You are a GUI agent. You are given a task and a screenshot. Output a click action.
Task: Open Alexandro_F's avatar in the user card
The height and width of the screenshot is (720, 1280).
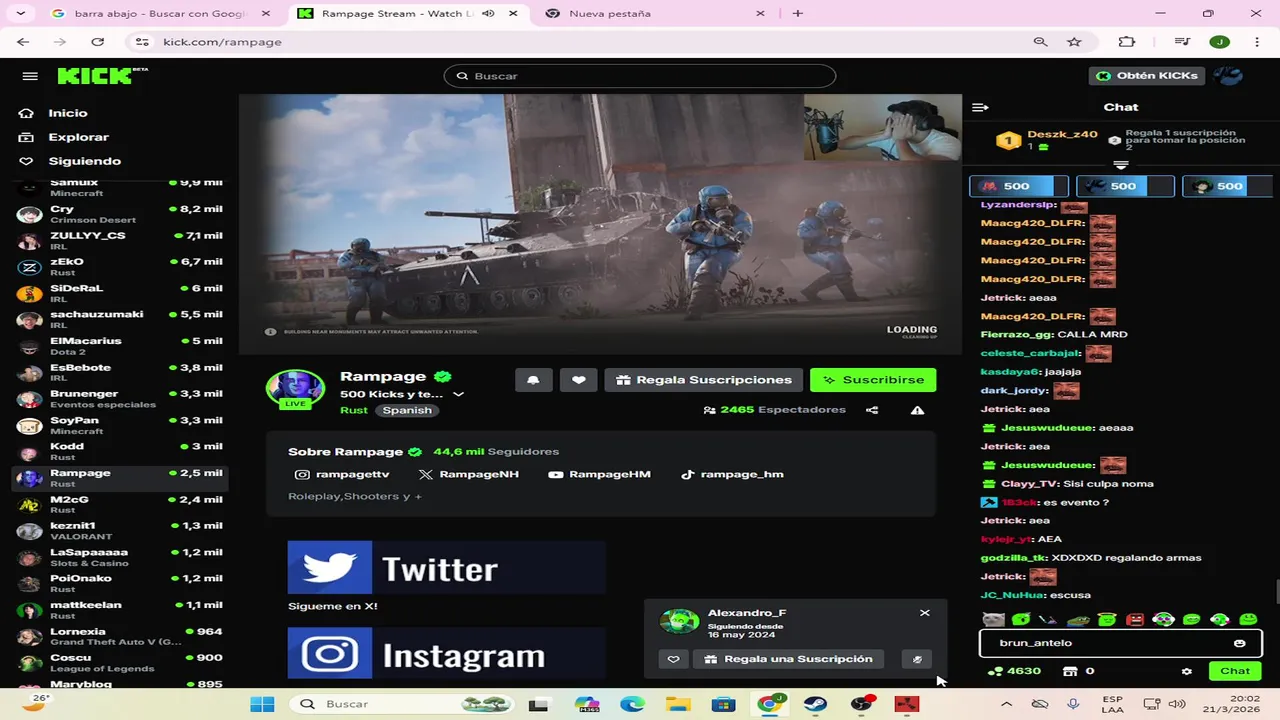680,621
